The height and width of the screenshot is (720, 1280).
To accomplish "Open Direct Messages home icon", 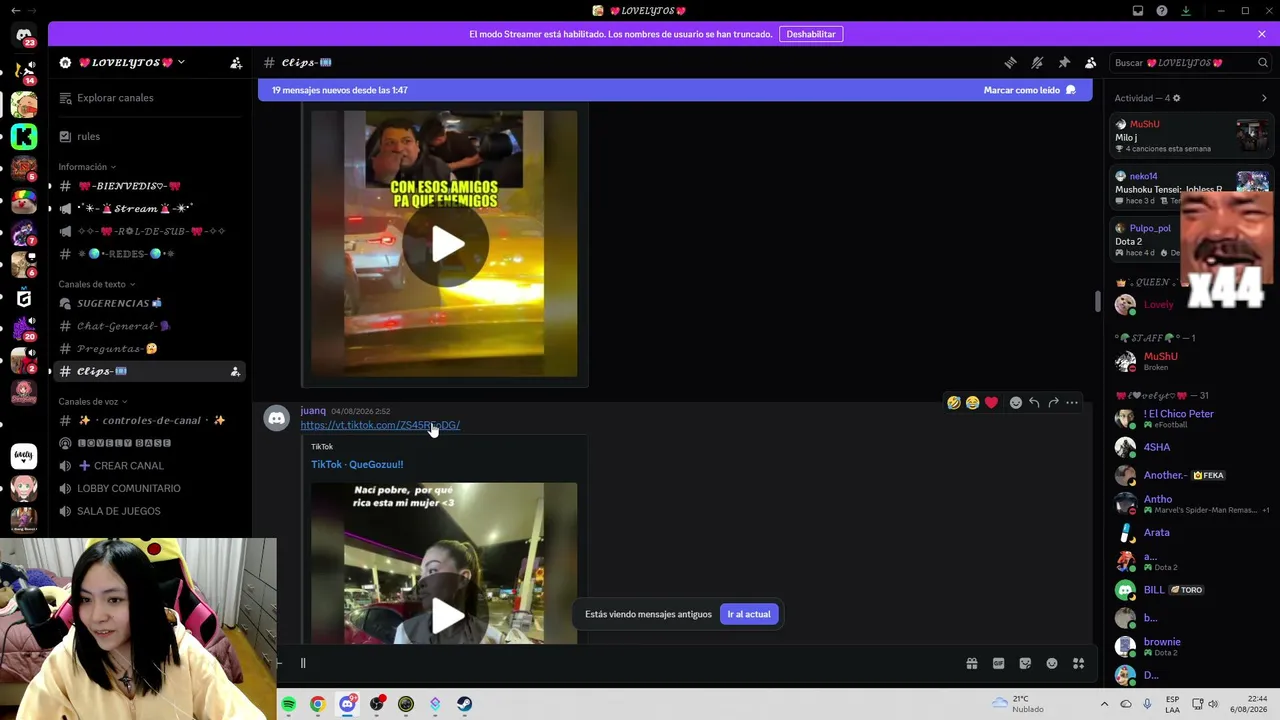I will point(24,36).
